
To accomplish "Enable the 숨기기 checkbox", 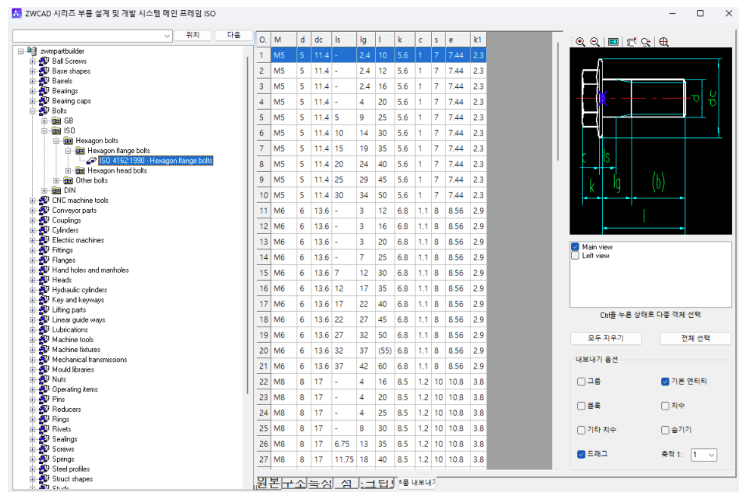I will tap(665, 430).
